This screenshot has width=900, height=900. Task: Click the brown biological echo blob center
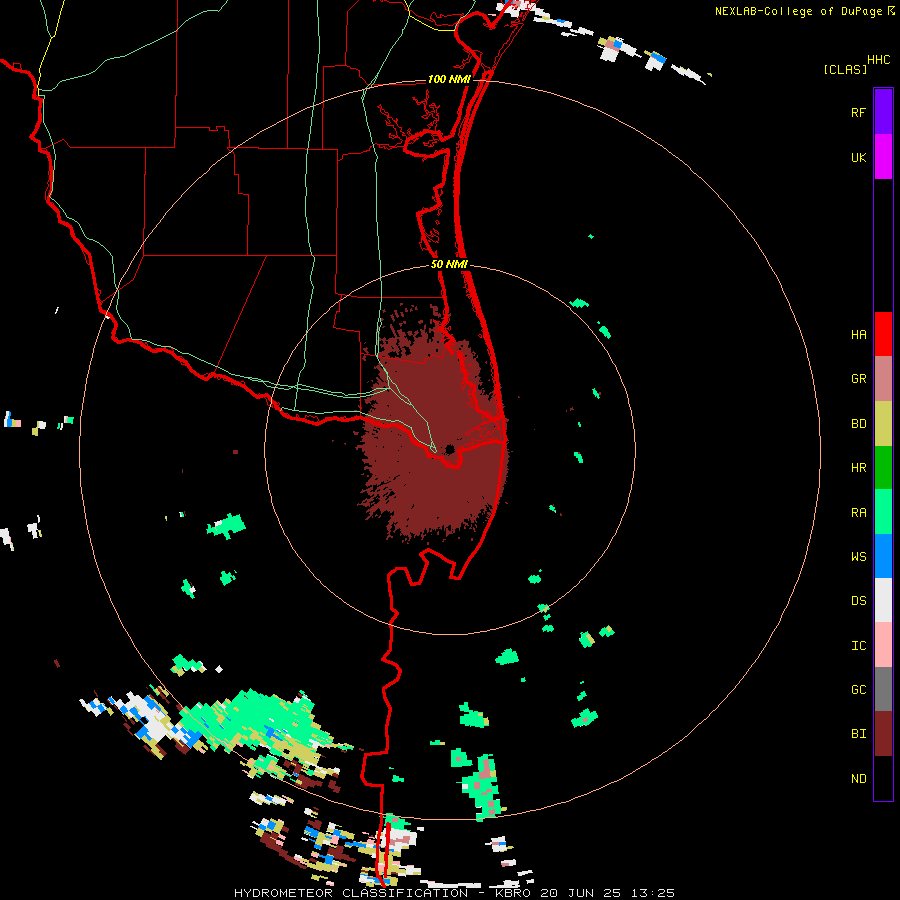tap(433, 428)
